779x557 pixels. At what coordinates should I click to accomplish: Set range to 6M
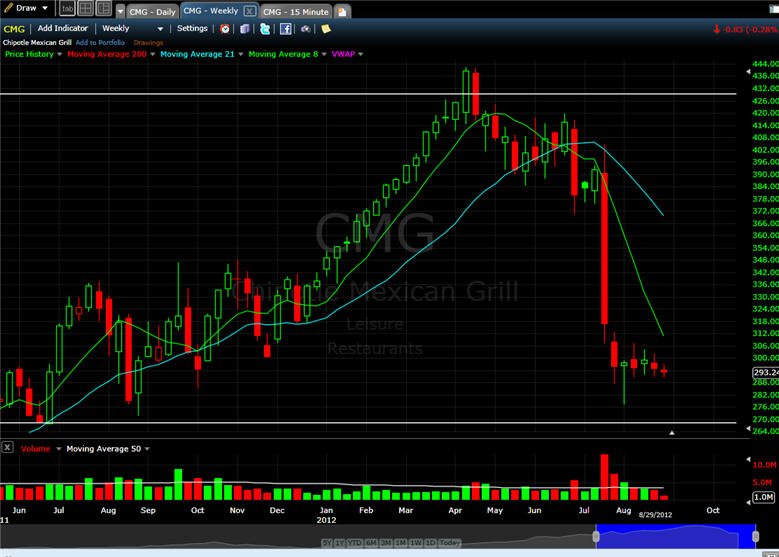tap(372, 543)
